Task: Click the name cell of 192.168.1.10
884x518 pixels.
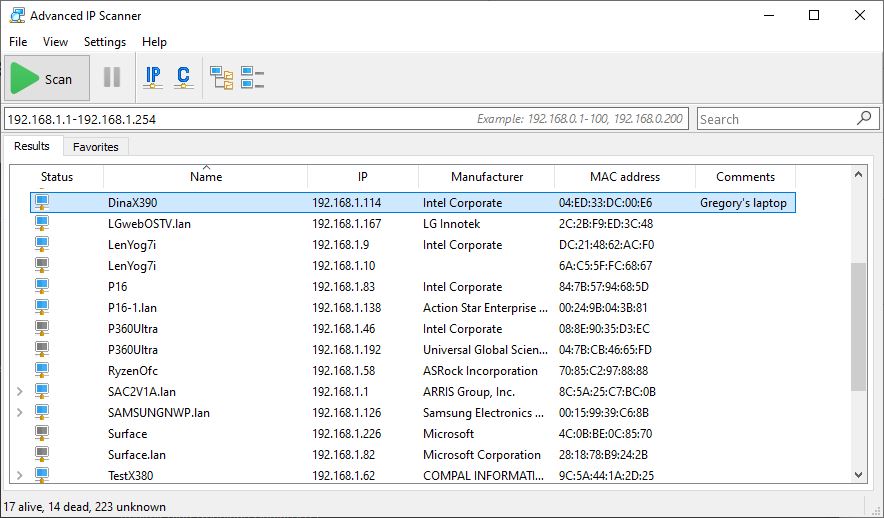Action: tap(132, 265)
